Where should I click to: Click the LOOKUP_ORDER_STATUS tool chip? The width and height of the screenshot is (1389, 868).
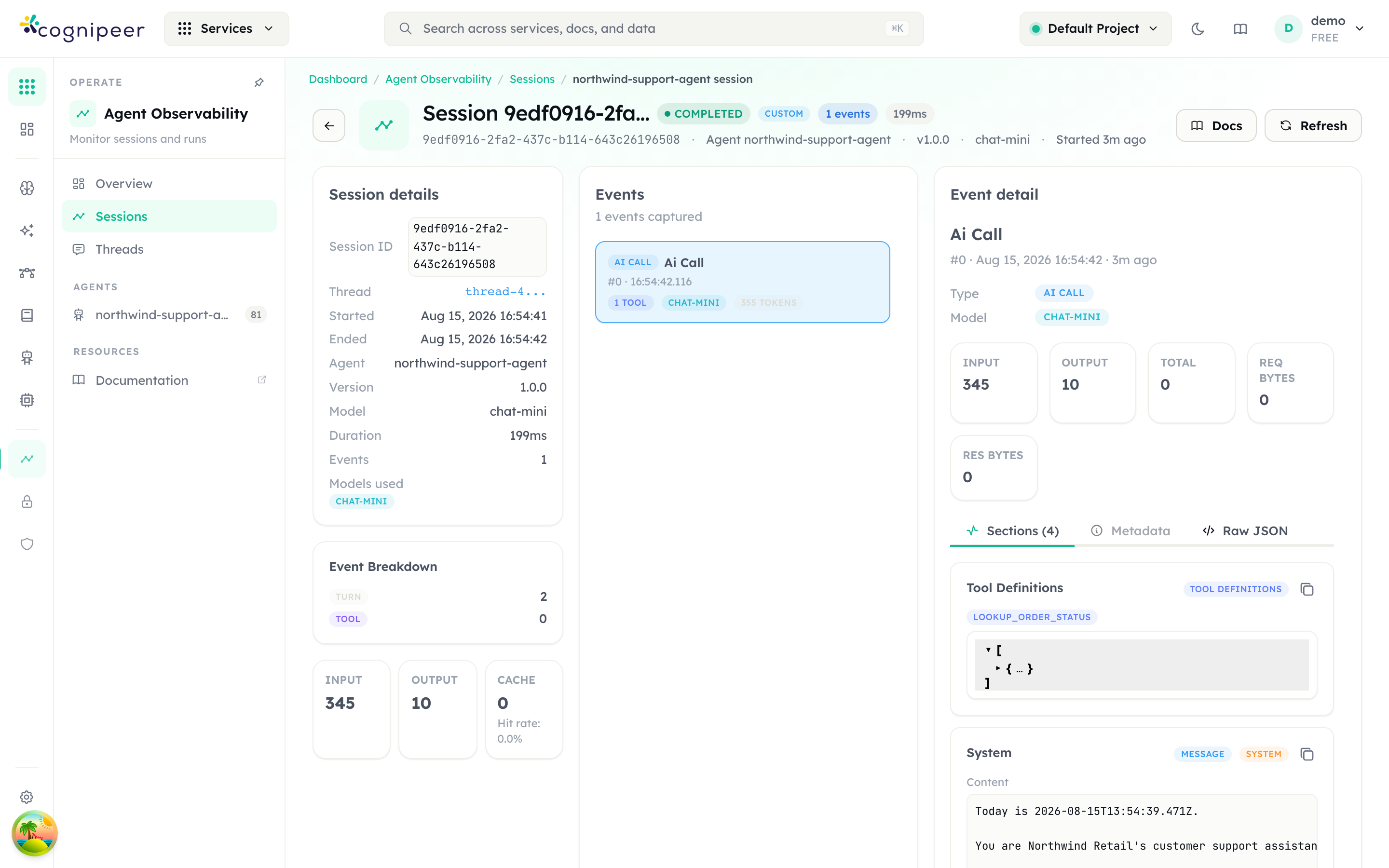click(x=1032, y=617)
